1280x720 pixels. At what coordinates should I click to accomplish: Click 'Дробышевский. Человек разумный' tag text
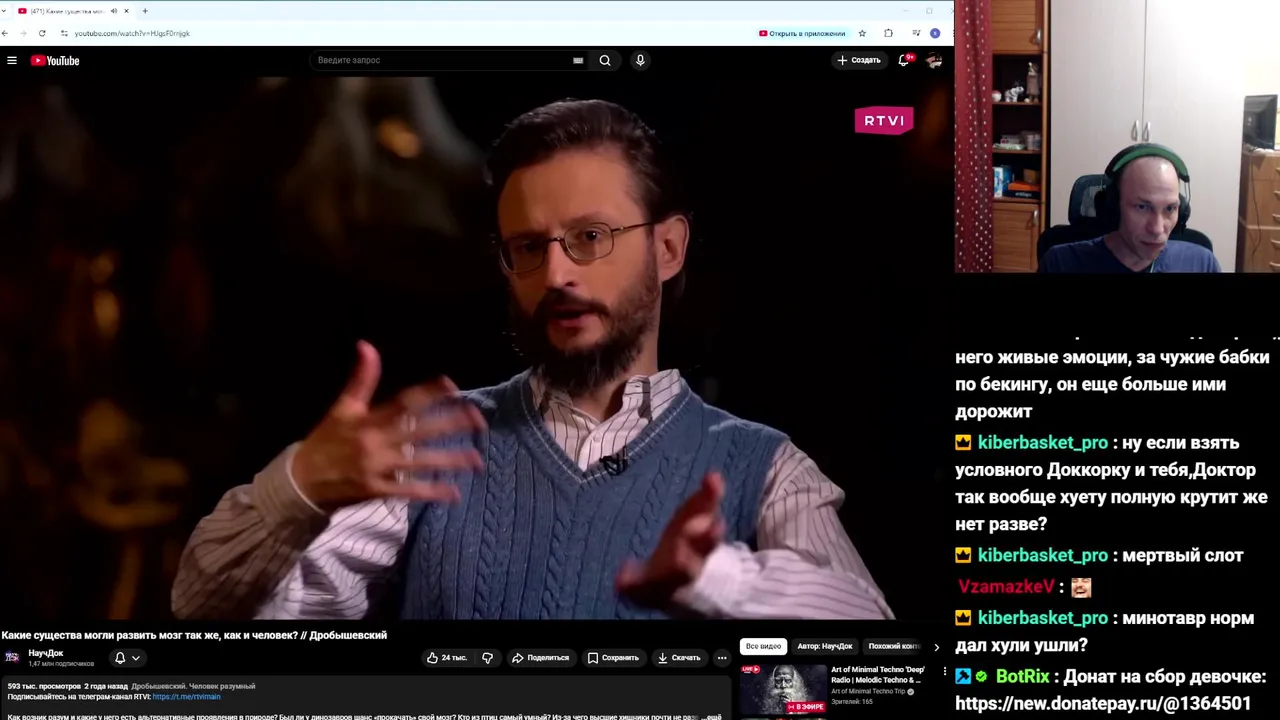(193, 686)
